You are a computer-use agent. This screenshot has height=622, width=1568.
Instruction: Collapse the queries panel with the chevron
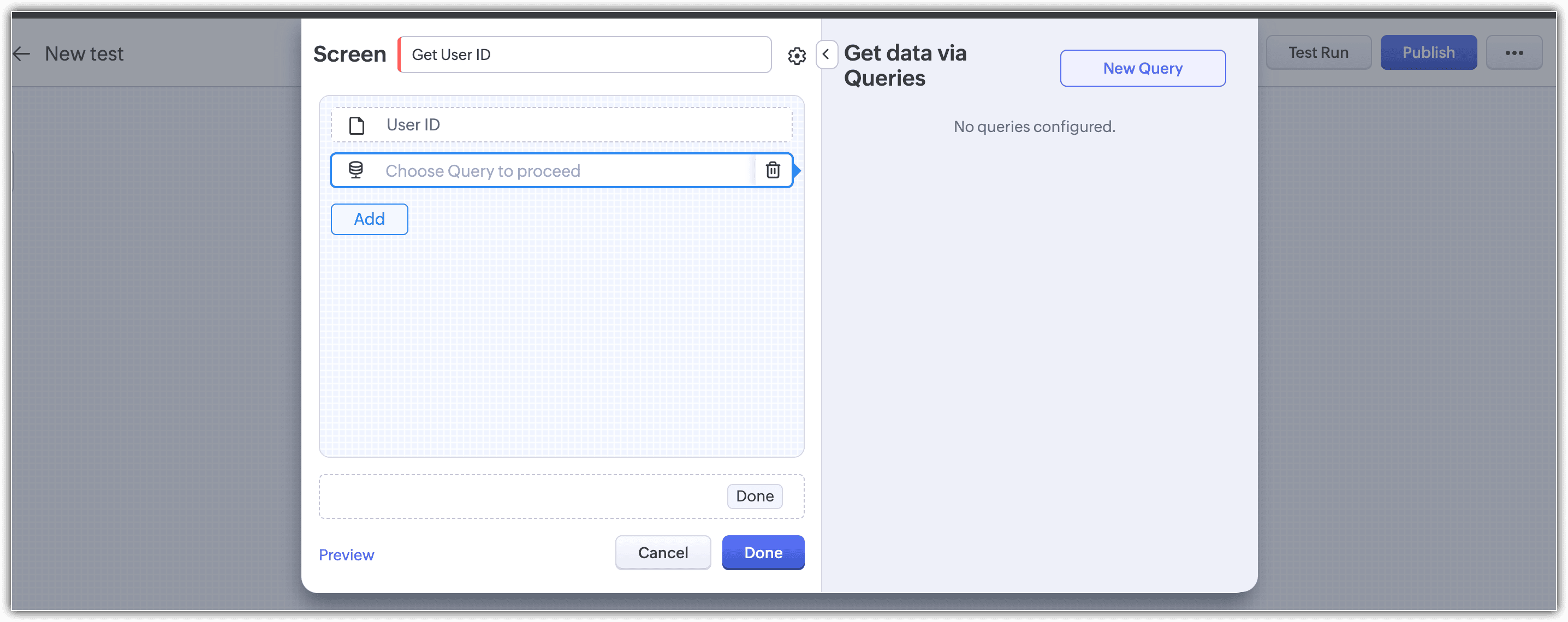[x=826, y=55]
